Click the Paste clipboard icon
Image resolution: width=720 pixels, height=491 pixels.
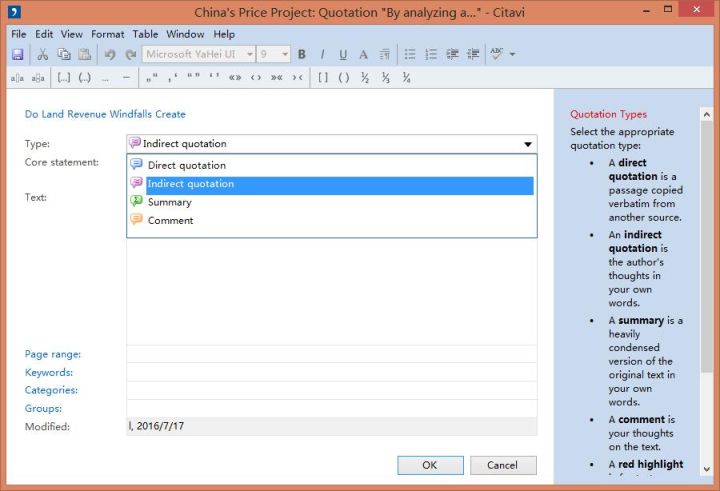[85, 54]
